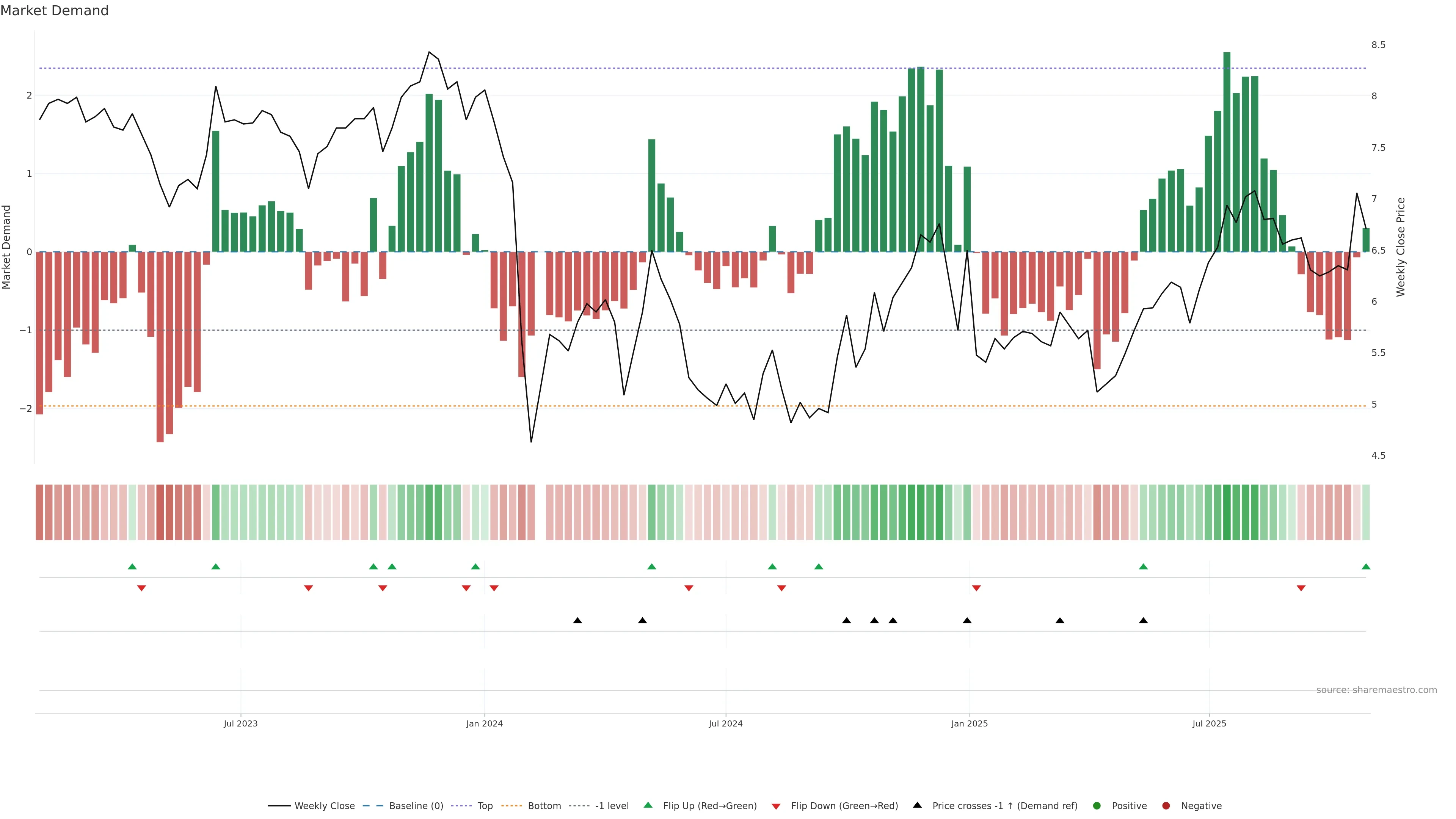The width and height of the screenshot is (1456, 819).
Task: Click the tallest green demand bar
Action: click(x=1227, y=152)
